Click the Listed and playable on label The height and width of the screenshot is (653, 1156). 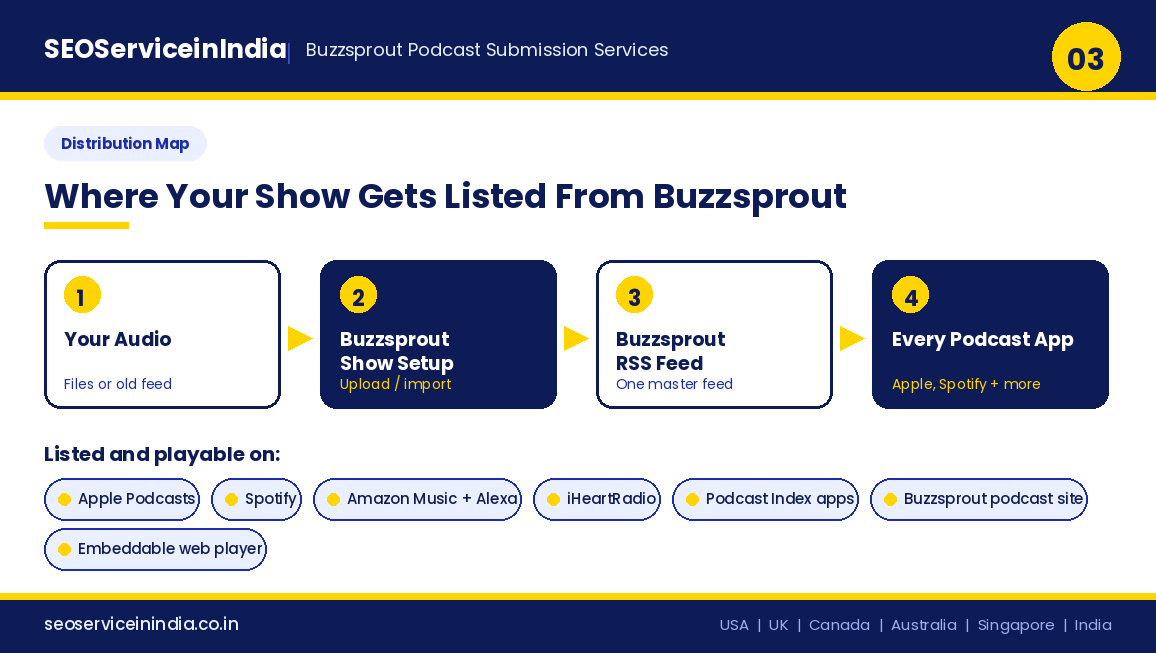pos(162,454)
